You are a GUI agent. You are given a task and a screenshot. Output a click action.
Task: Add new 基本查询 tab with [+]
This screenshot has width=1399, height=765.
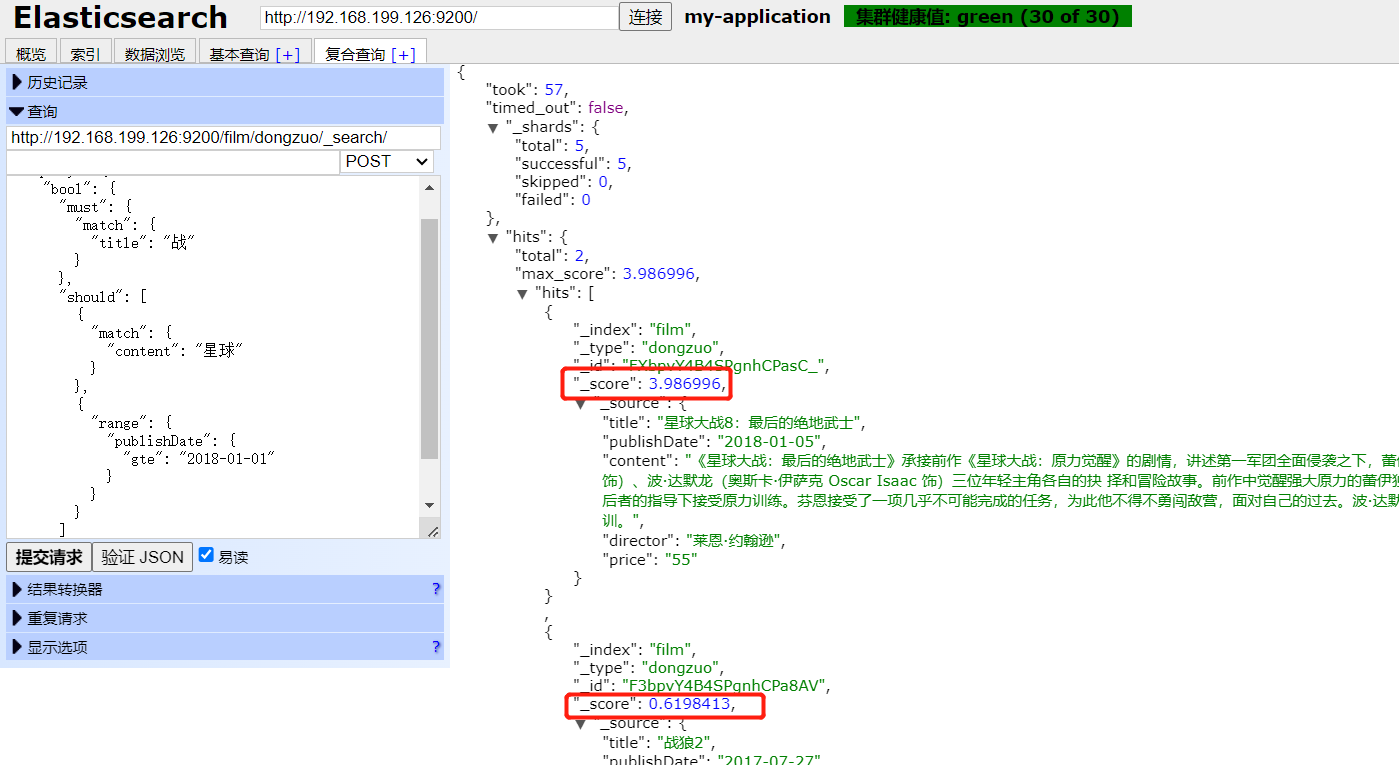288,55
